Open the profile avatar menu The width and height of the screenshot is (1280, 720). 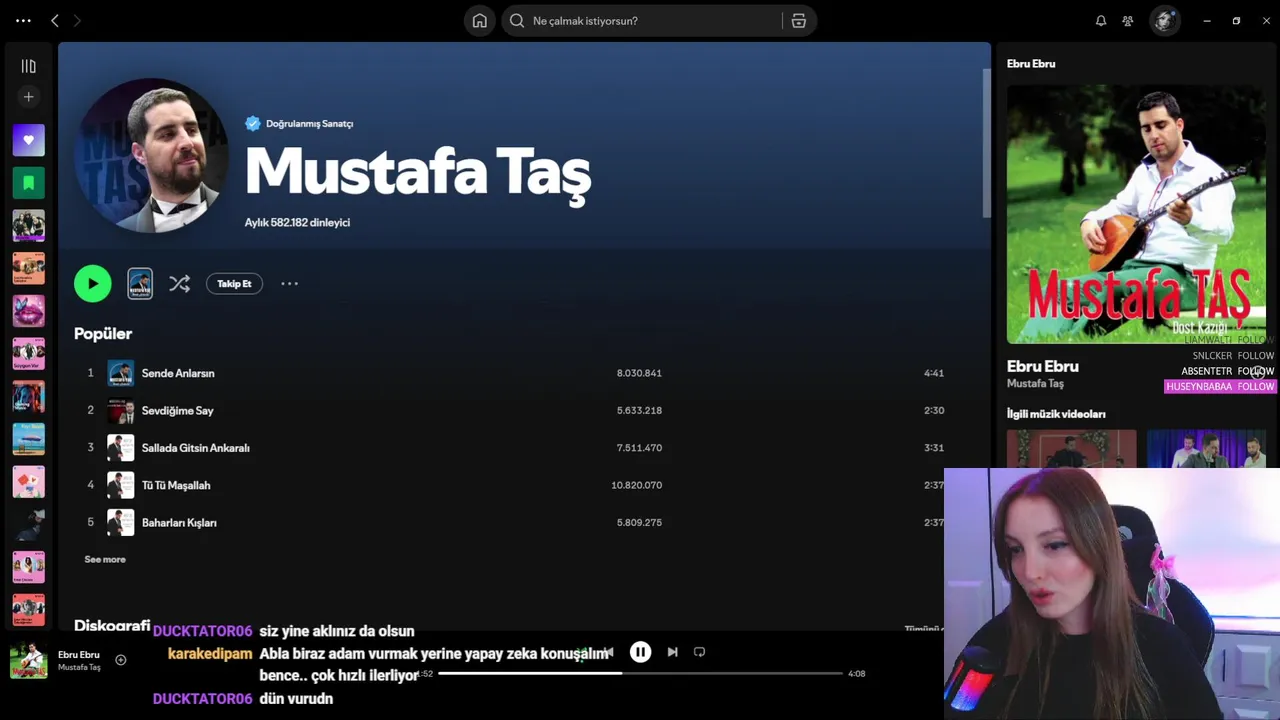point(1164,20)
